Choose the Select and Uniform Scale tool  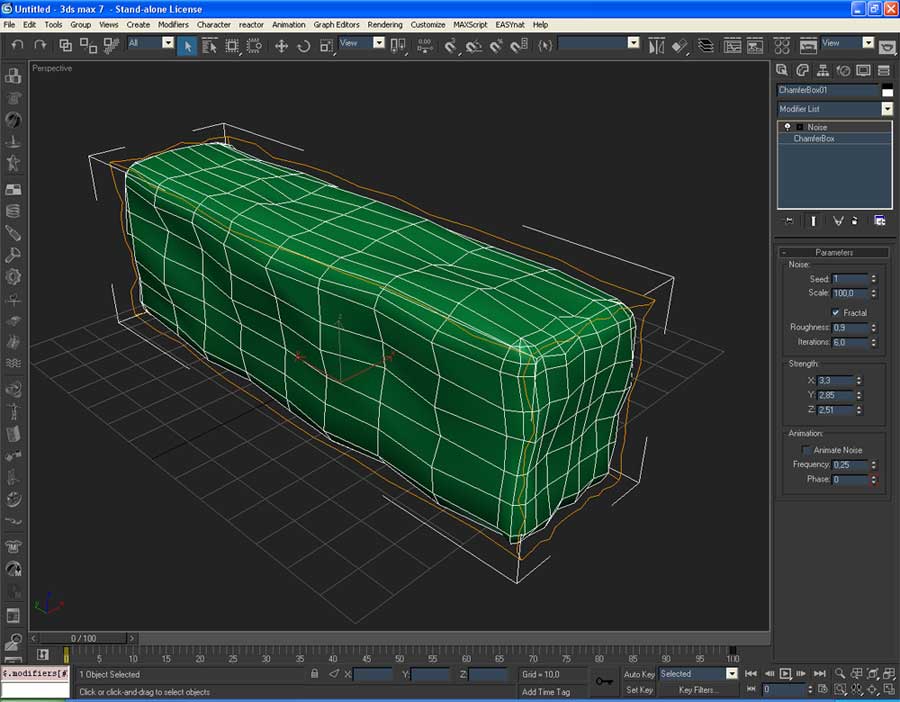pyautogui.click(x=326, y=46)
